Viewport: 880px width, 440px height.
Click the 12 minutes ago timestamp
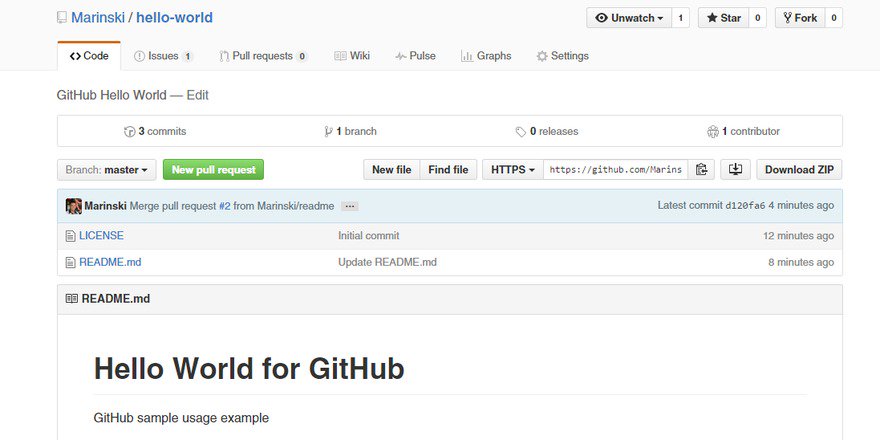[x=799, y=236]
